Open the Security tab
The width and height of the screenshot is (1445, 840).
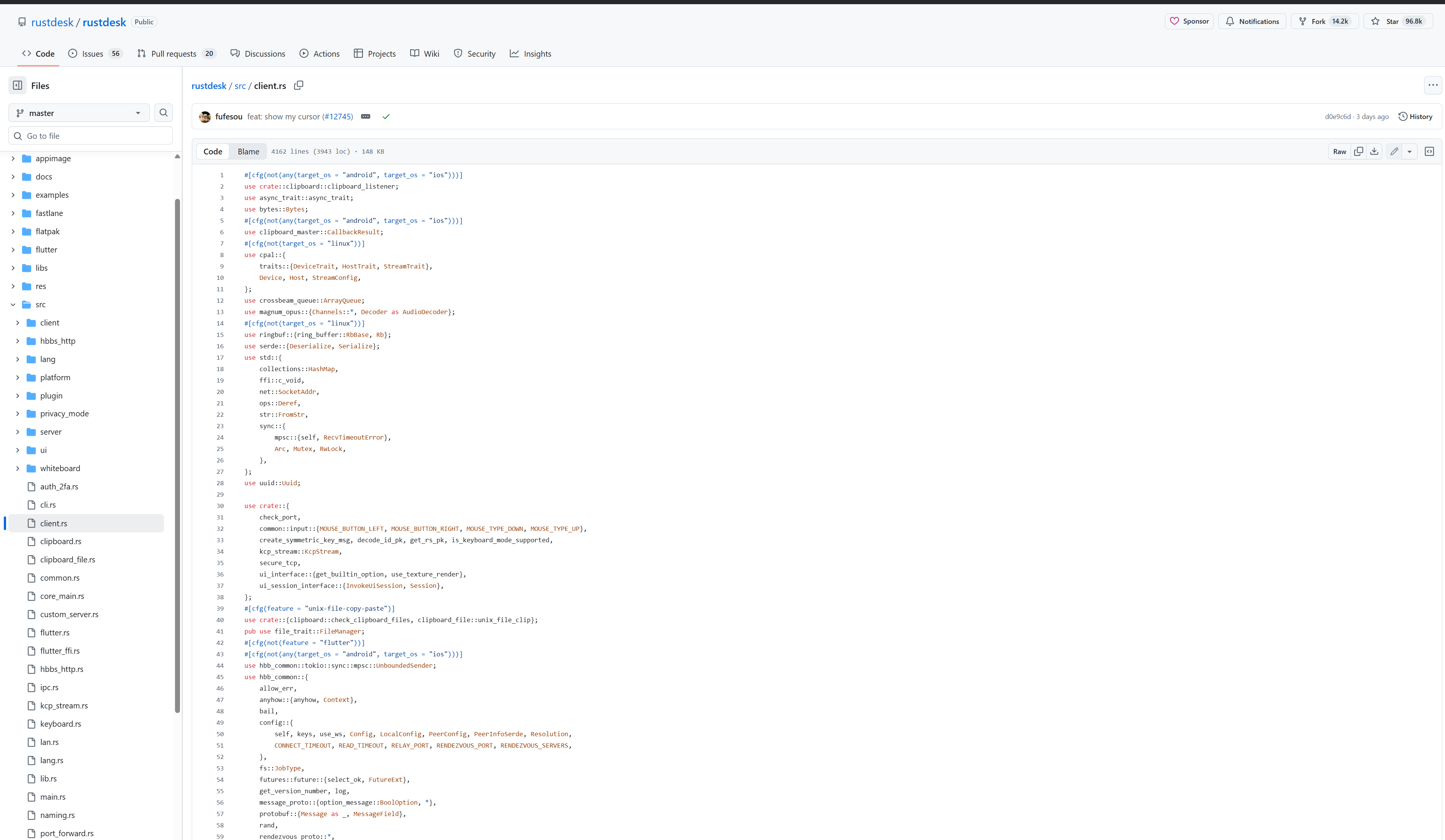coord(475,53)
